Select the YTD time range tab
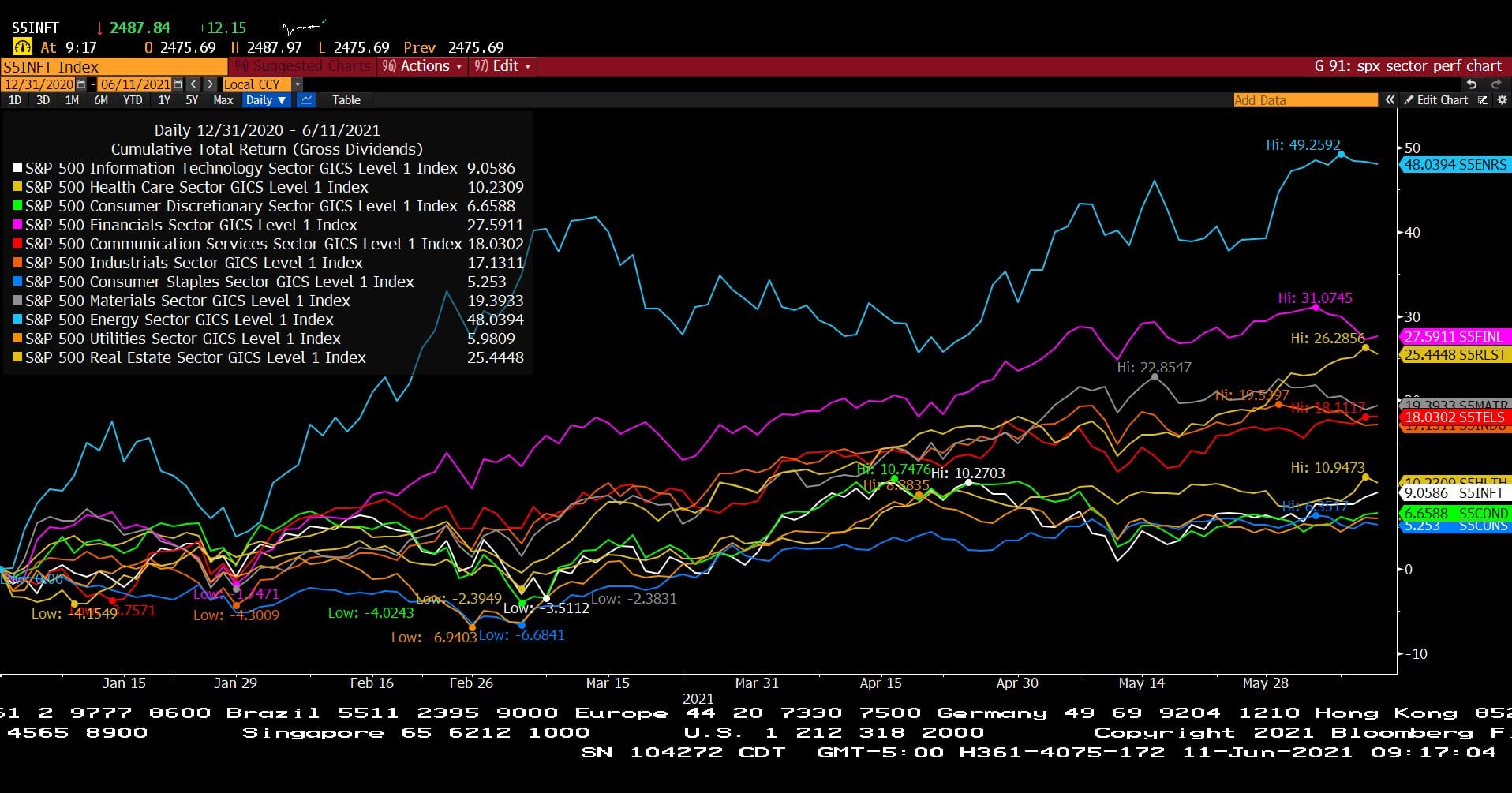This screenshot has width=1512, height=793. pos(133,100)
